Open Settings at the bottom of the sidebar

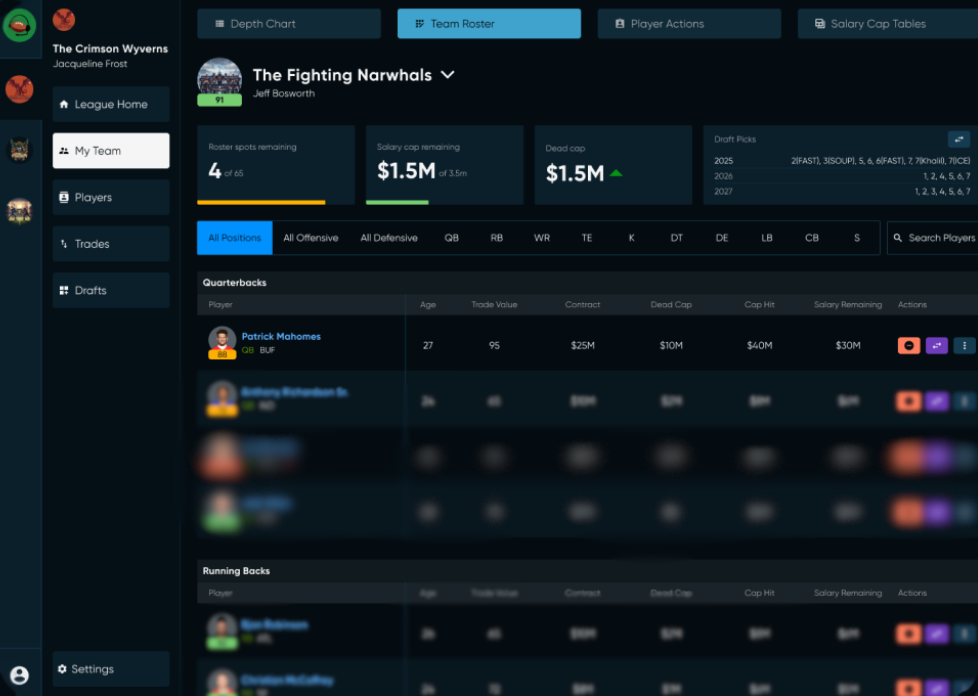pyautogui.click(x=110, y=669)
